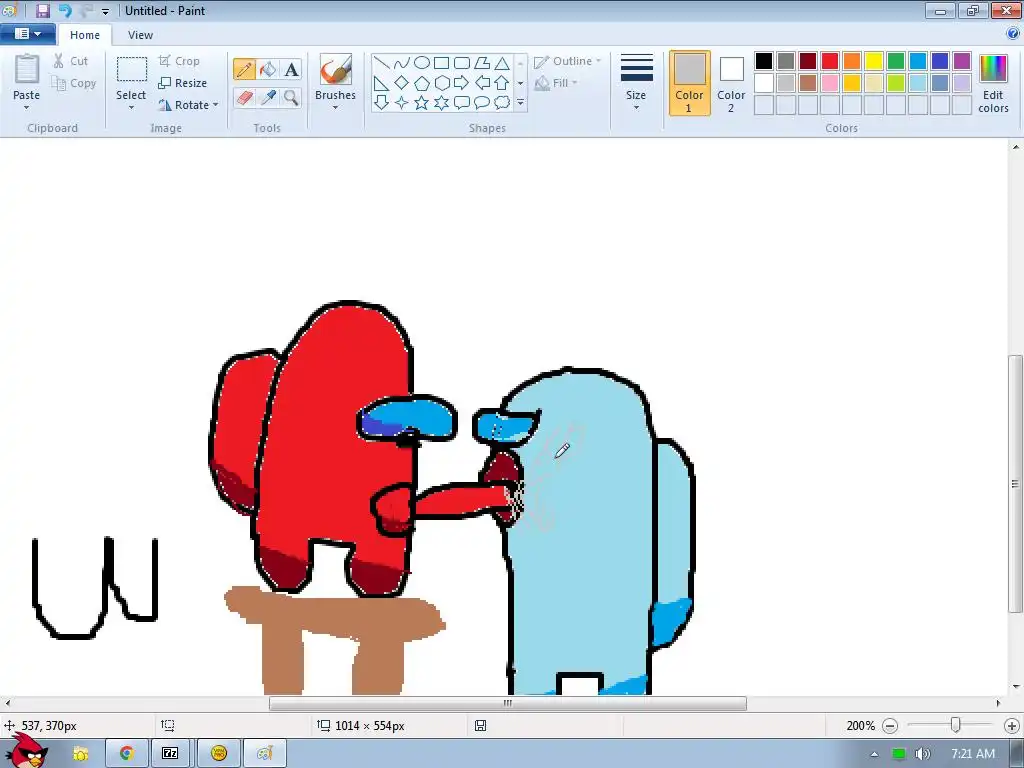Image resolution: width=1024 pixels, height=768 pixels.
Task: Click the Save icon in quick access toolbar
Action: click(x=42, y=10)
